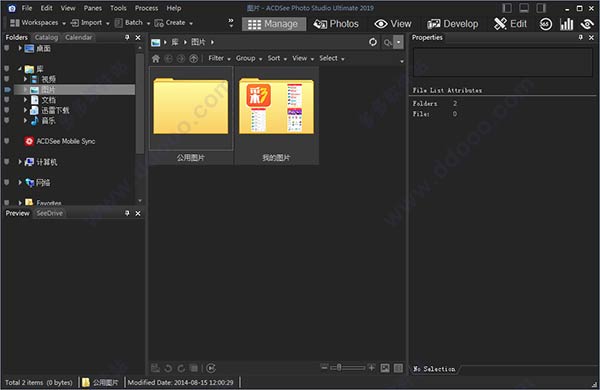The height and width of the screenshot is (390, 600).
Task: Click the zoom out minus thumbnail button
Action: (324, 368)
